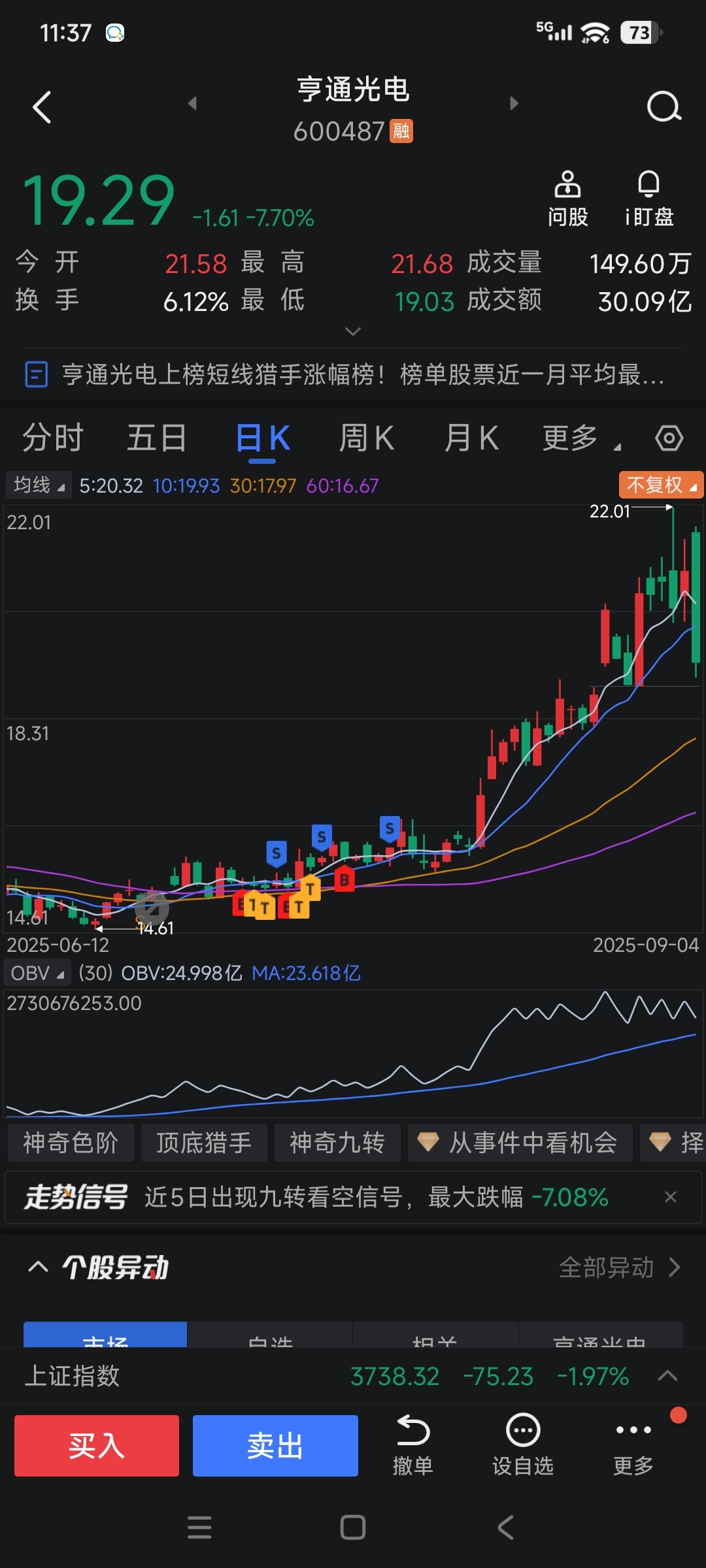Tap the round edit marker on the chart
Viewport: 706px width, 1568px height.
click(x=152, y=908)
